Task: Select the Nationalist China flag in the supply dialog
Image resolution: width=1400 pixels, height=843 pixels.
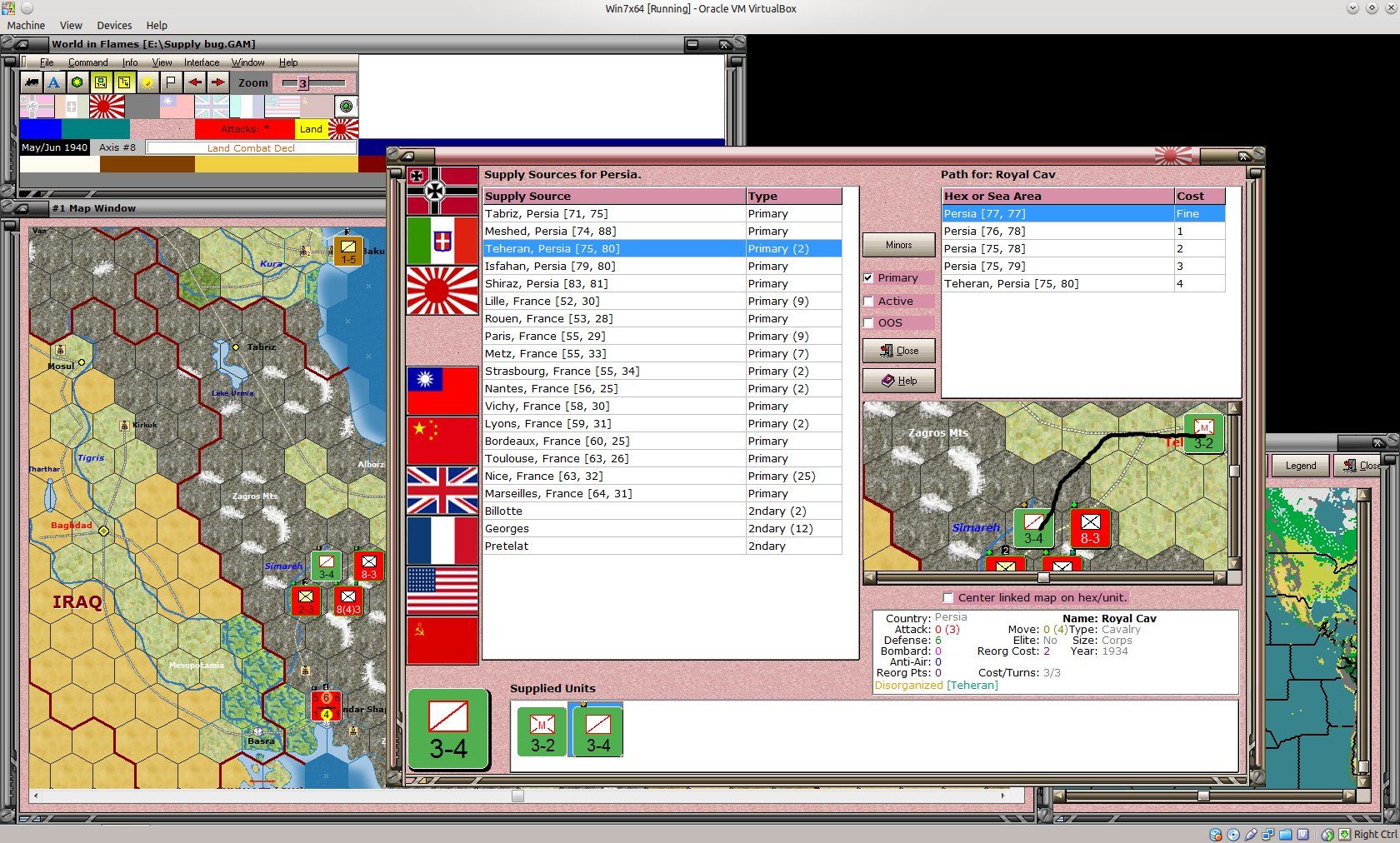Action: (x=442, y=391)
